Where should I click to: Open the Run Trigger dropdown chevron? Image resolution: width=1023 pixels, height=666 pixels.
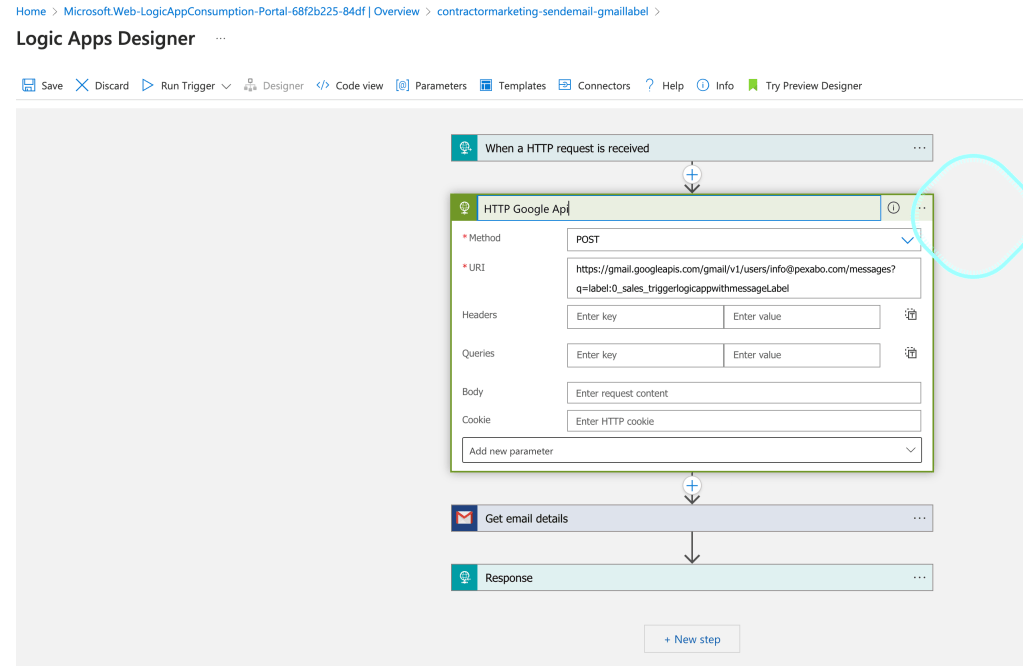pyautogui.click(x=226, y=86)
